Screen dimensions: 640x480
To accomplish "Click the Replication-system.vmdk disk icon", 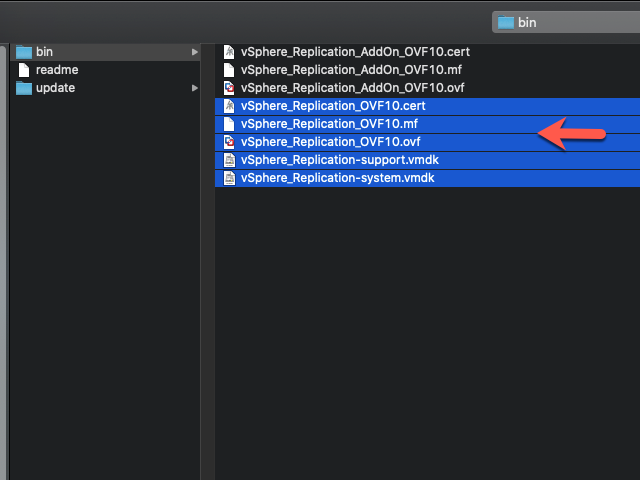I will click(x=229, y=178).
